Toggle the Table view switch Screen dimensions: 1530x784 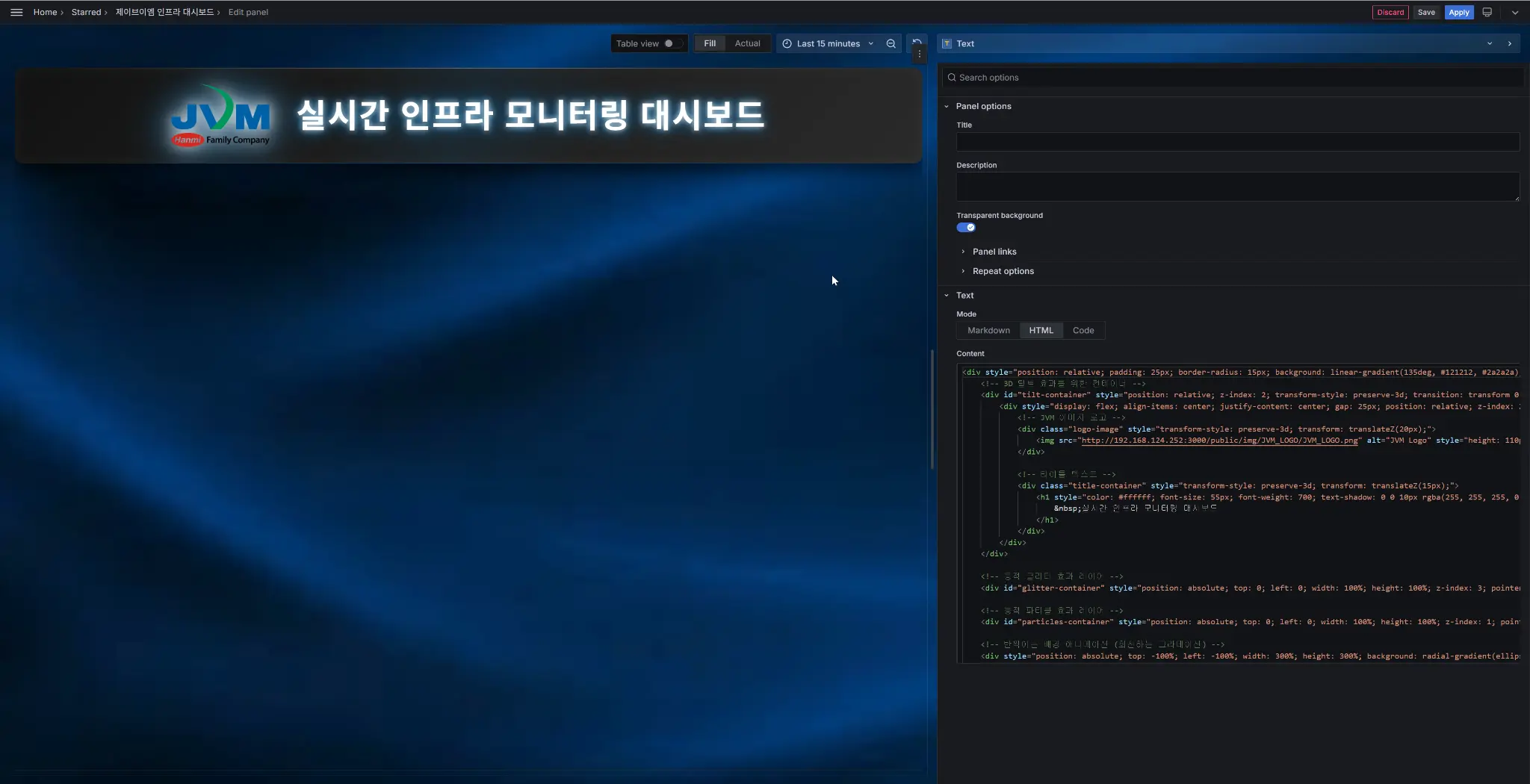[x=670, y=43]
